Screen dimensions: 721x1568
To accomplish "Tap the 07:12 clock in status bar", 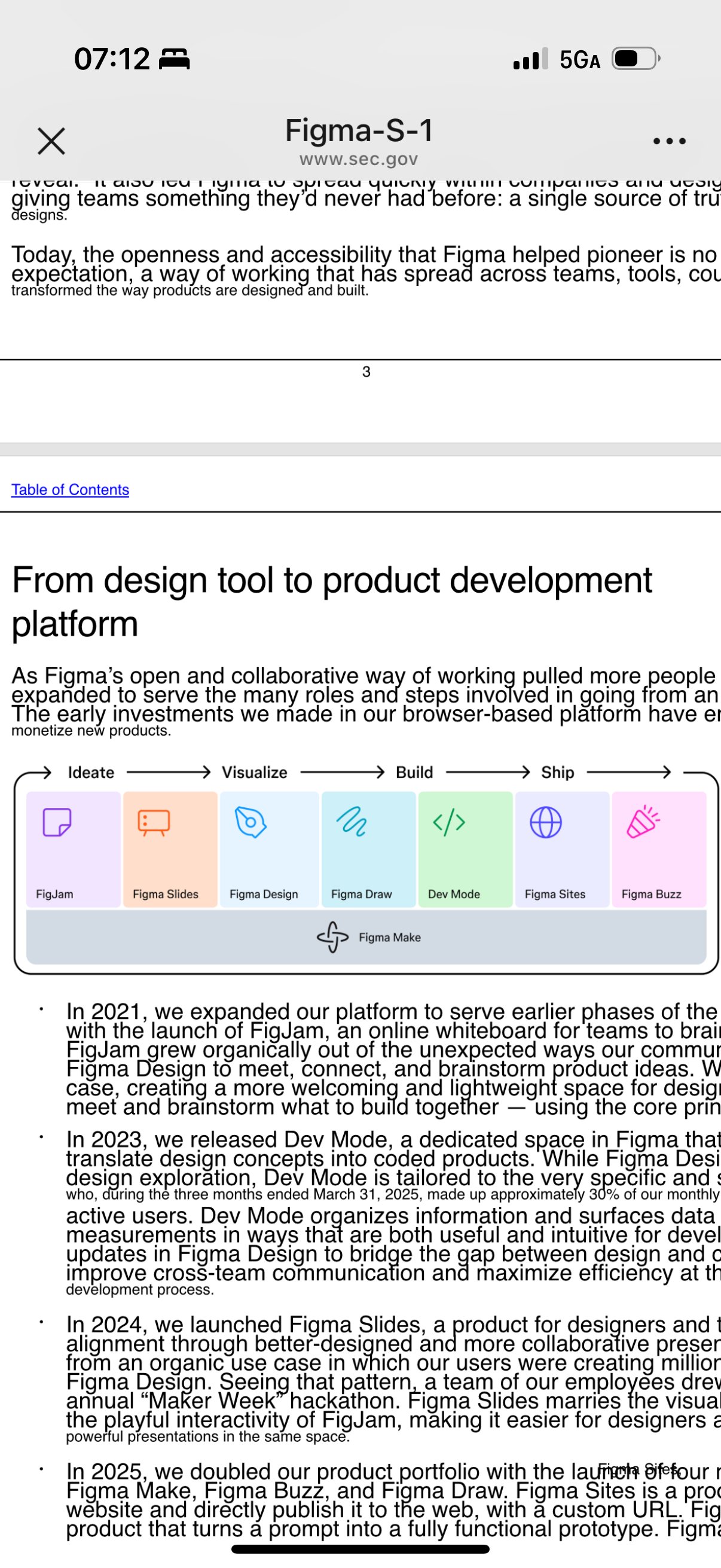I will (x=112, y=59).
